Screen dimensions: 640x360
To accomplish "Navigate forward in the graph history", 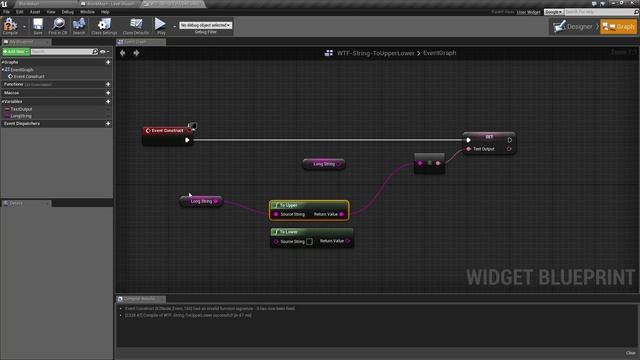I will [136, 53].
